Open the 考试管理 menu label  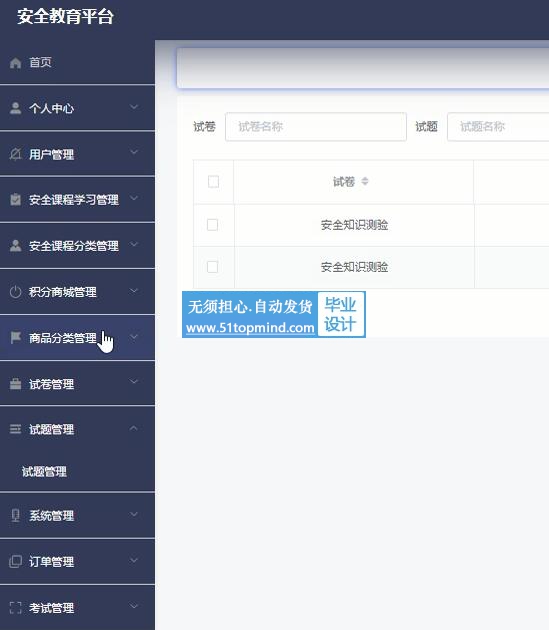pos(51,608)
